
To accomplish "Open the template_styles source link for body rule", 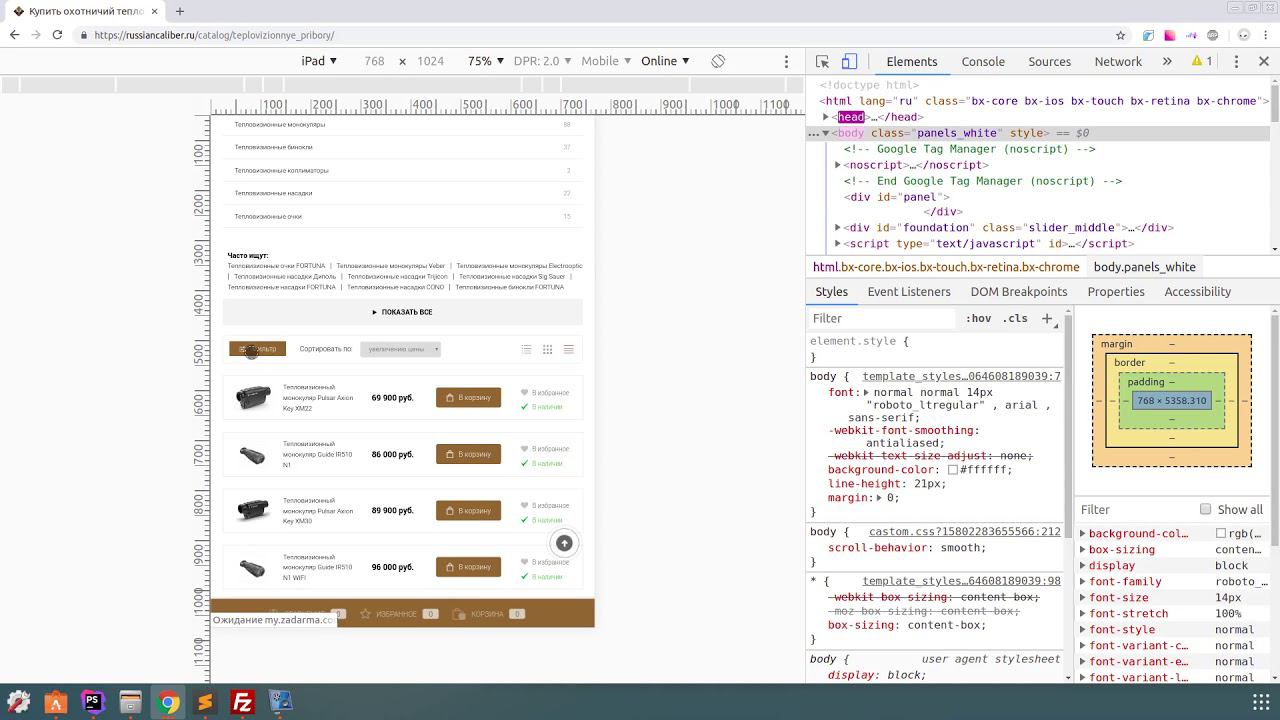I will click(x=962, y=376).
